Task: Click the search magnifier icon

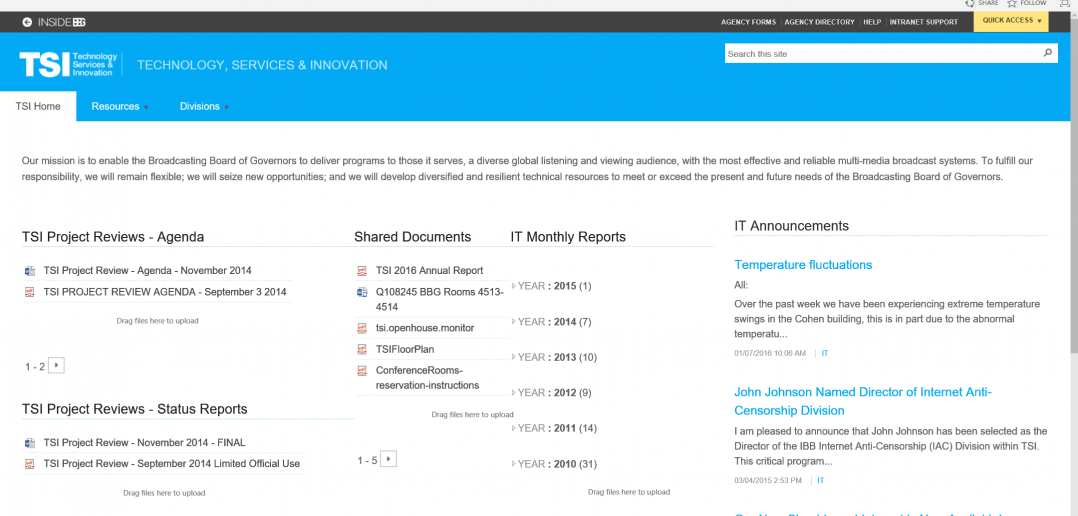Action: [x=1048, y=53]
